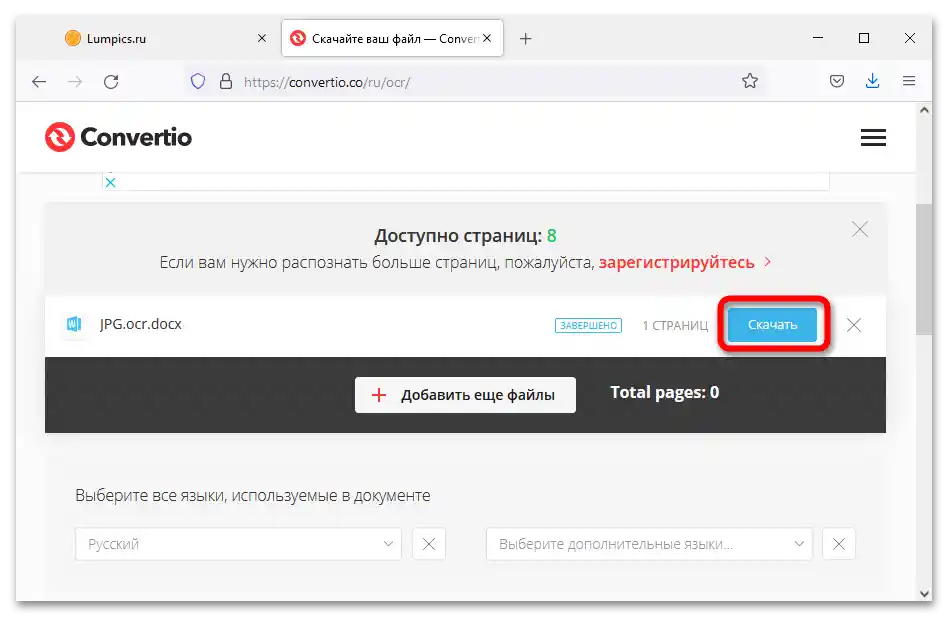Viewport: 948px width, 617px height.
Task: Click the vertical scrollbar thumb
Action: [924, 269]
